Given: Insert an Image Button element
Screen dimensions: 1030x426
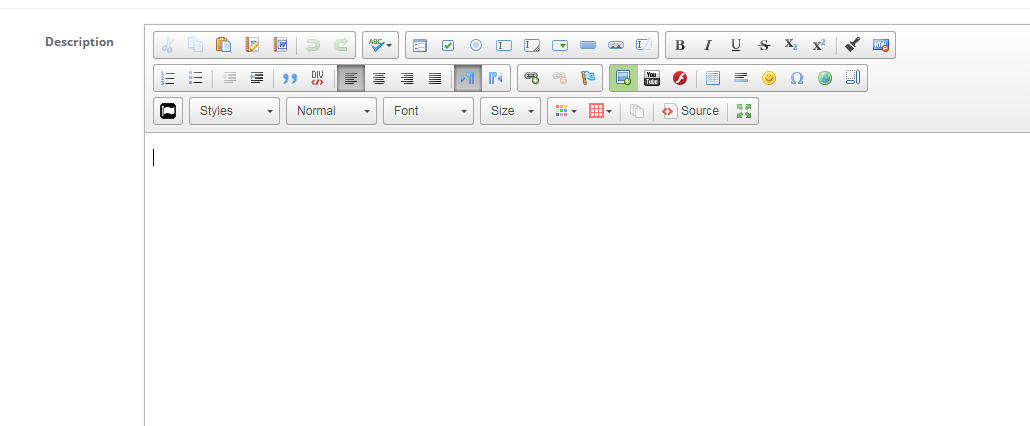Looking at the screenshot, I should 616,45.
